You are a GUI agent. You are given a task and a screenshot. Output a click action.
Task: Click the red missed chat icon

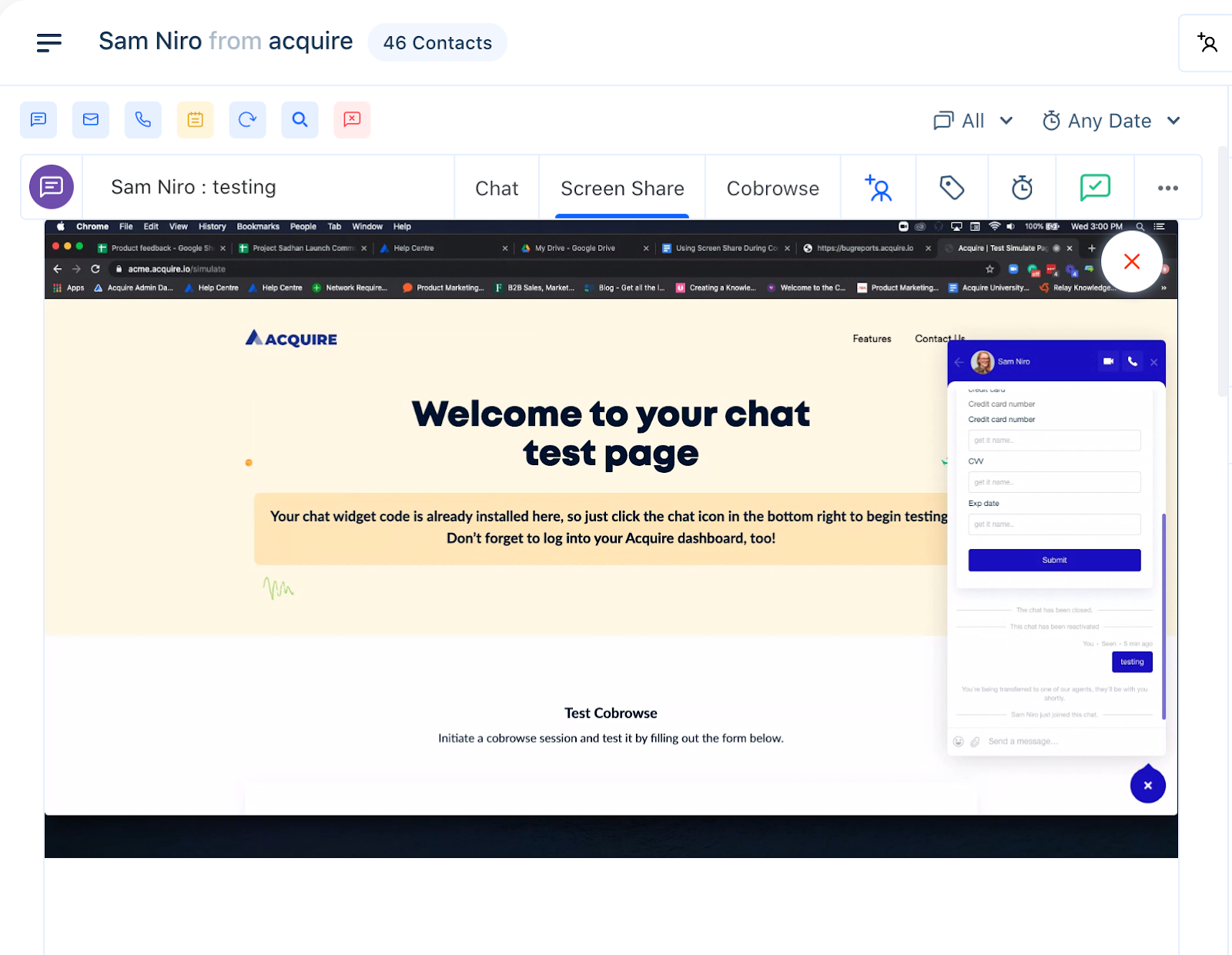(353, 119)
